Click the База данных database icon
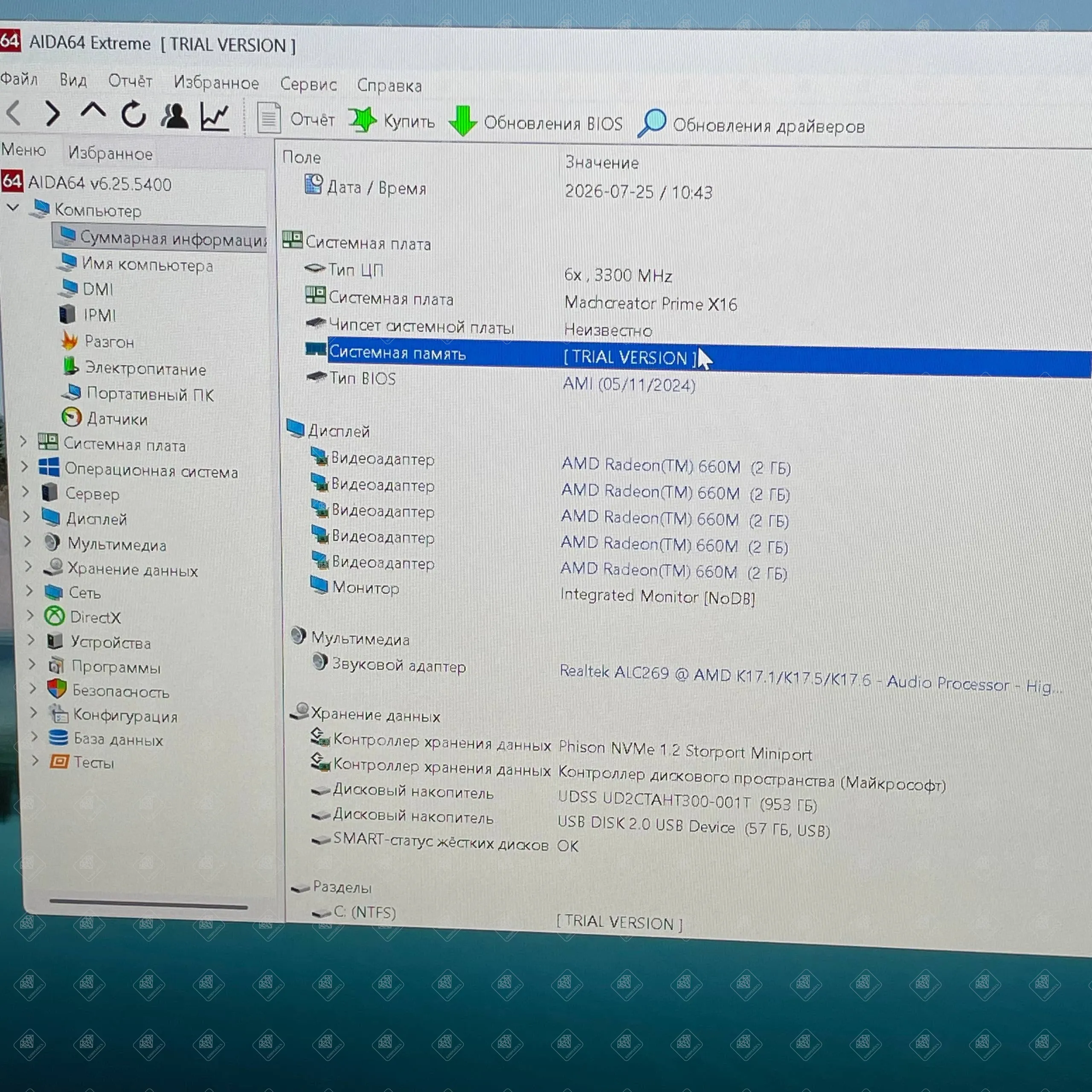This screenshot has width=1092, height=1092. point(58,737)
